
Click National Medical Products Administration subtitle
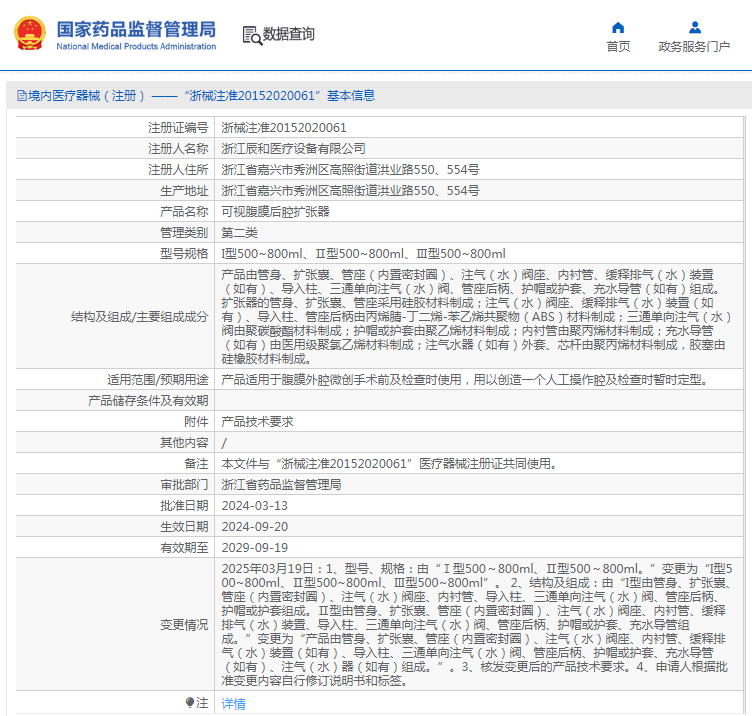pyautogui.click(x=136, y=47)
